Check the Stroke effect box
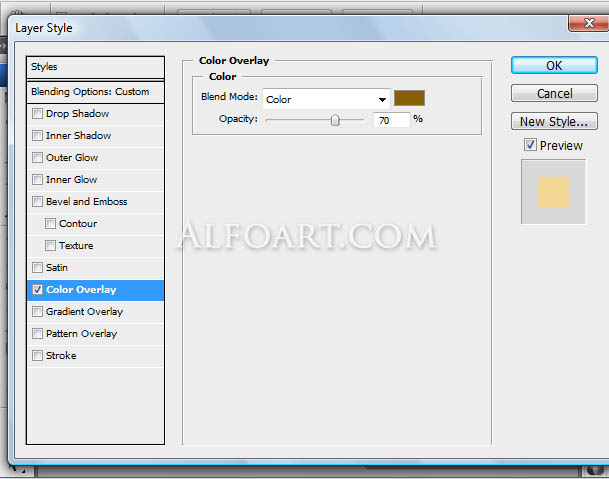The width and height of the screenshot is (609, 479). (37, 355)
